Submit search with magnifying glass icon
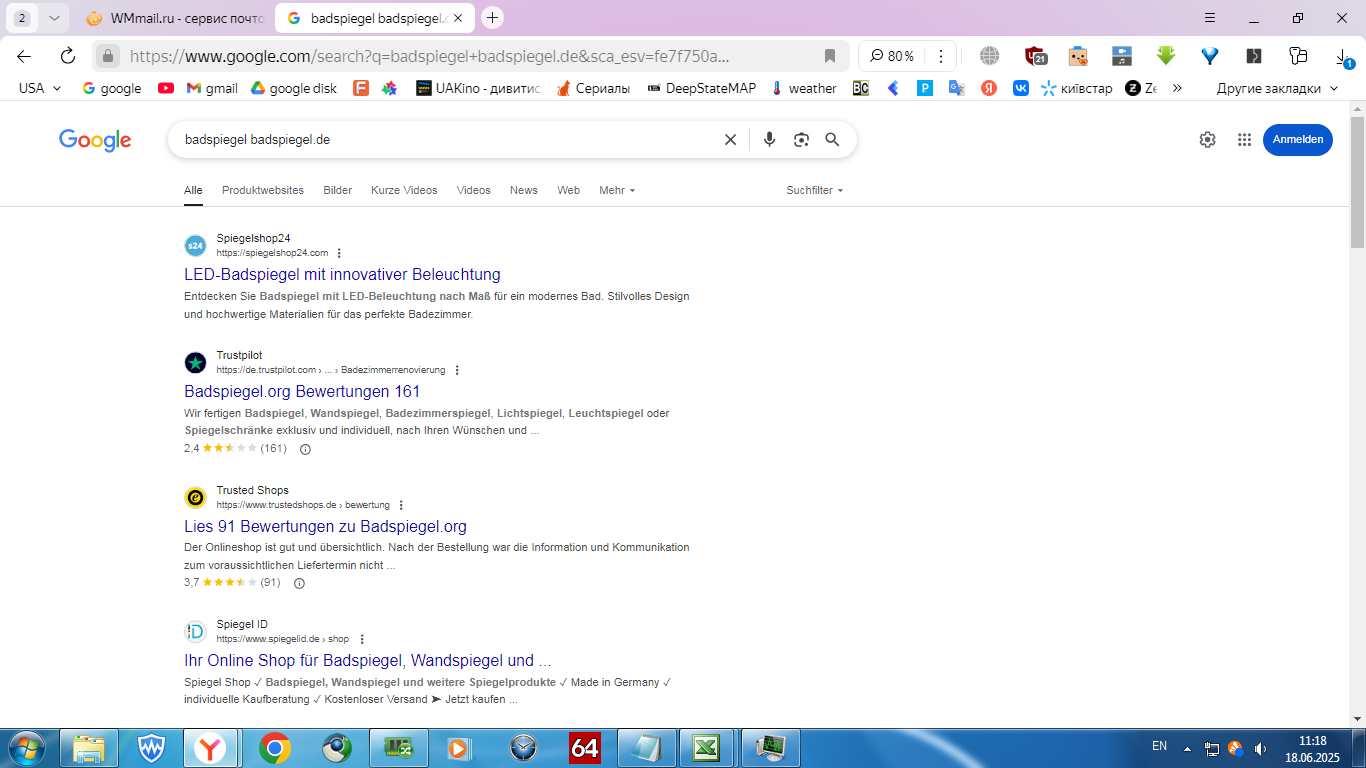Viewport: 1366px width, 768px height. point(832,140)
